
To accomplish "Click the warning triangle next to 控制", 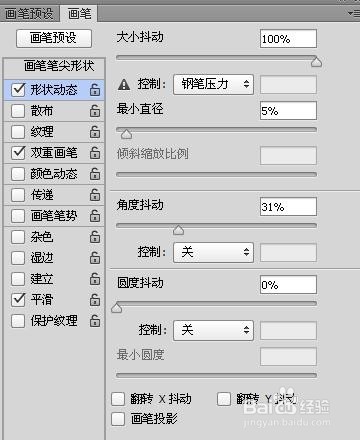I will [124, 84].
